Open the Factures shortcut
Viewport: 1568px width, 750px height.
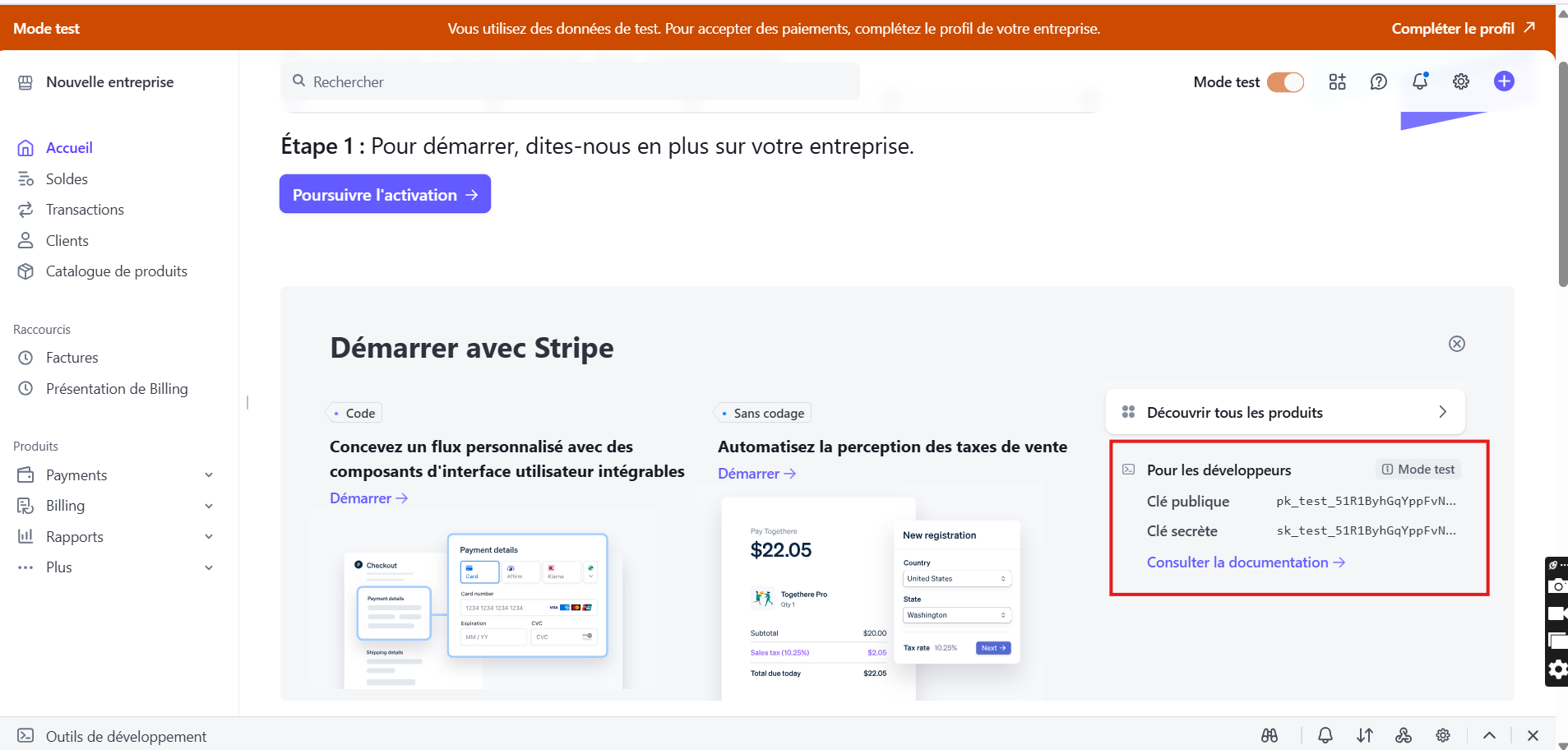point(72,358)
